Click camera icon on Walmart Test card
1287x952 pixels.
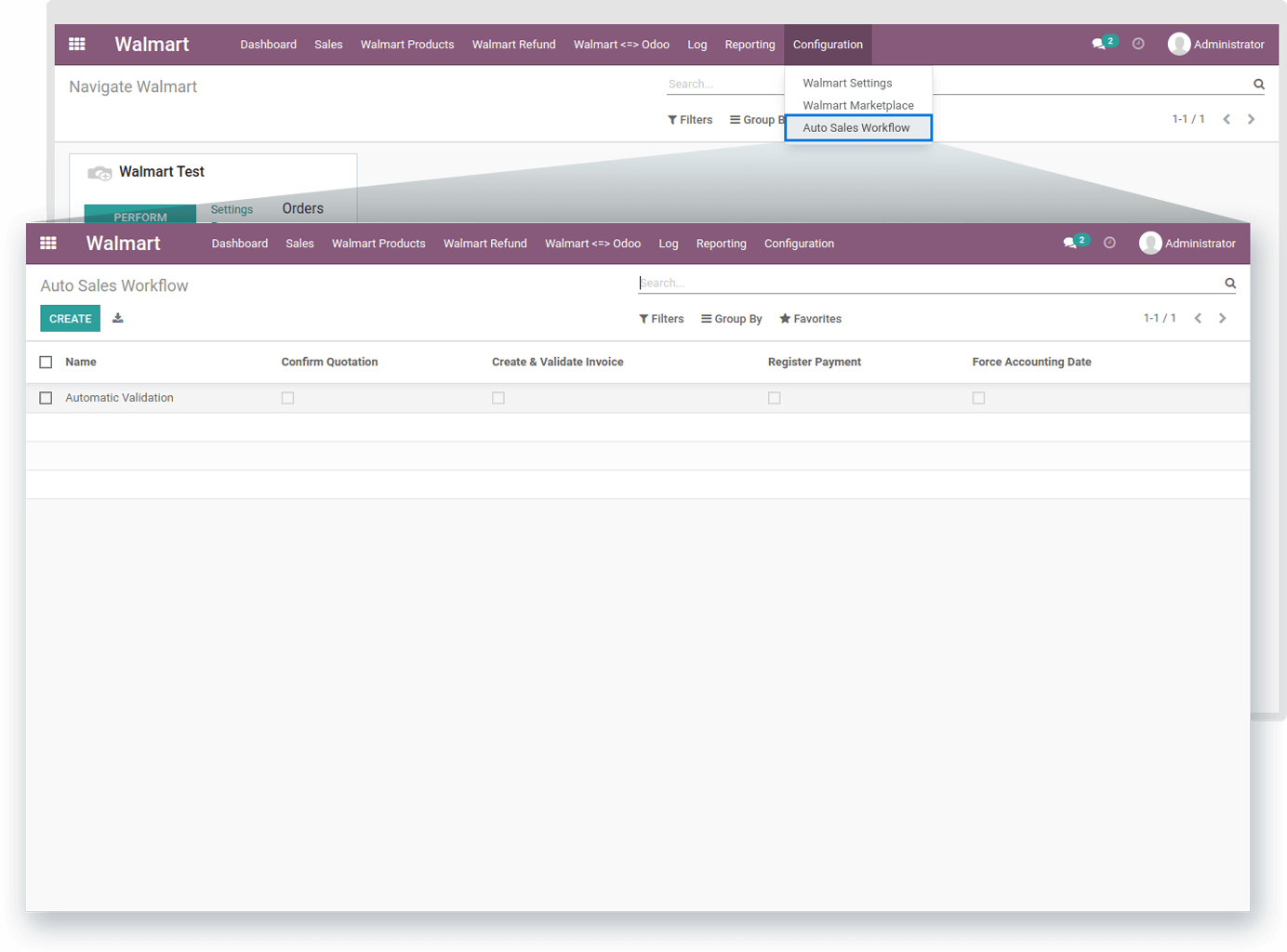click(x=100, y=173)
